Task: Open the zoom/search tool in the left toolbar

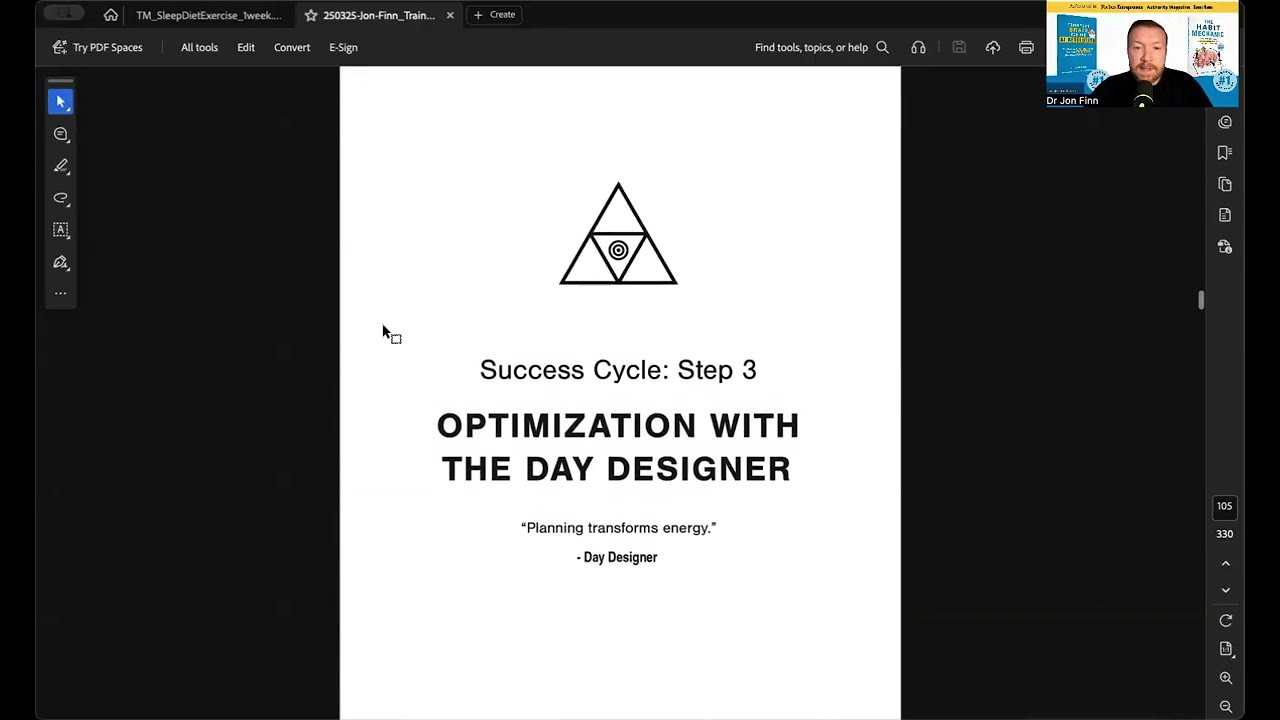Action: pos(61,134)
